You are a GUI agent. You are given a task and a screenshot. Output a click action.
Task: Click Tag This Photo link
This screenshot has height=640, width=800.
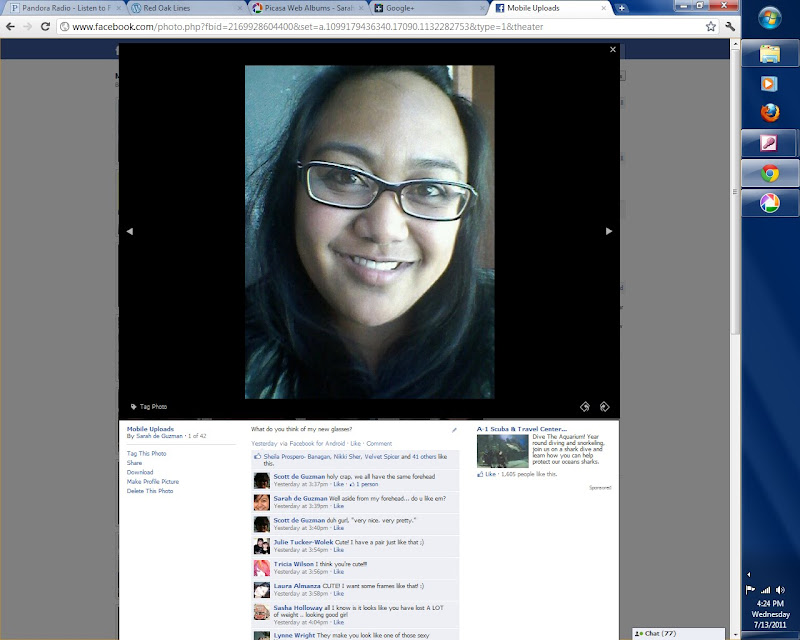point(146,453)
